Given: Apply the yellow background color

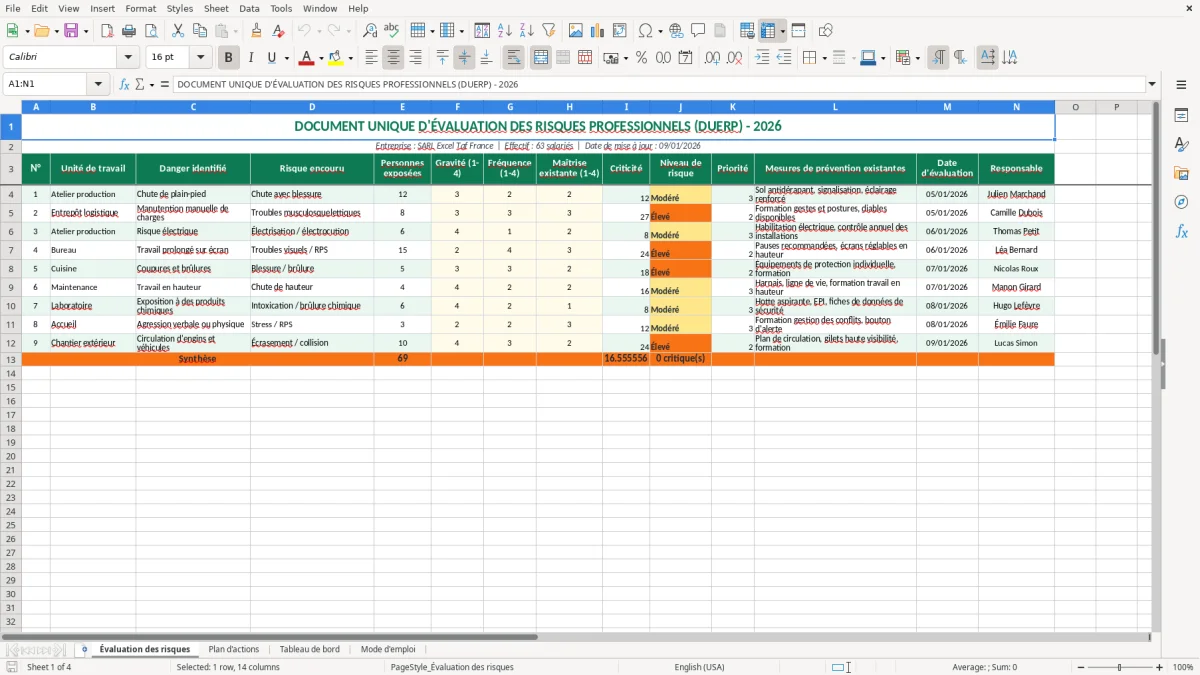Looking at the screenshot, I should click(336, 58).
